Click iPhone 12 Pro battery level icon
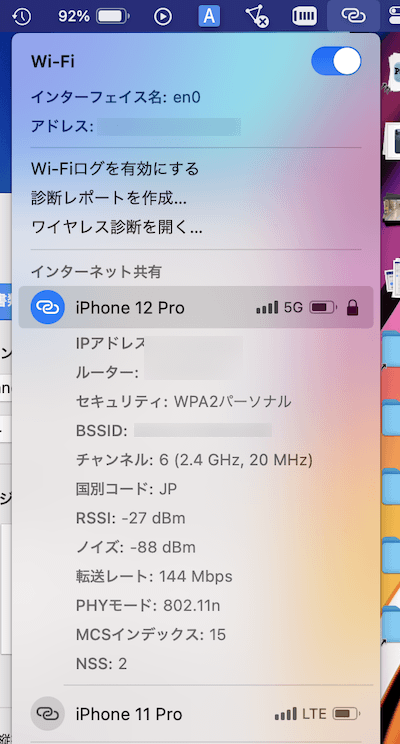This screenshot has width=400, height=744. pos(324,307)
